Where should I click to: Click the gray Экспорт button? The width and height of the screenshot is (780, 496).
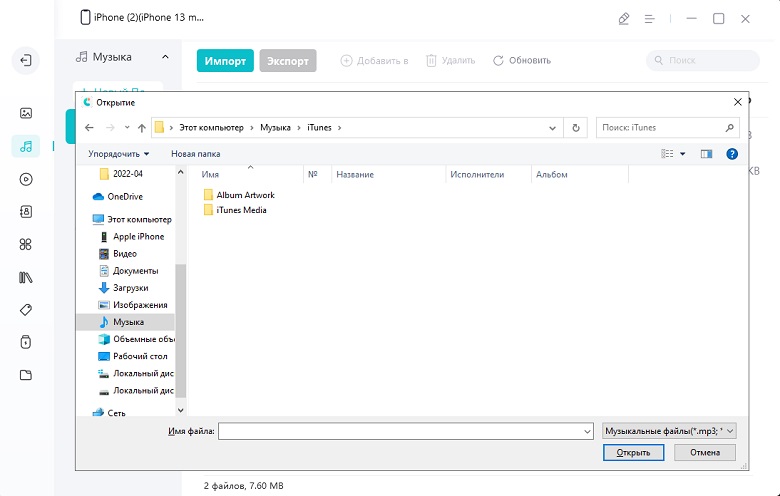(x=288, y=61)
